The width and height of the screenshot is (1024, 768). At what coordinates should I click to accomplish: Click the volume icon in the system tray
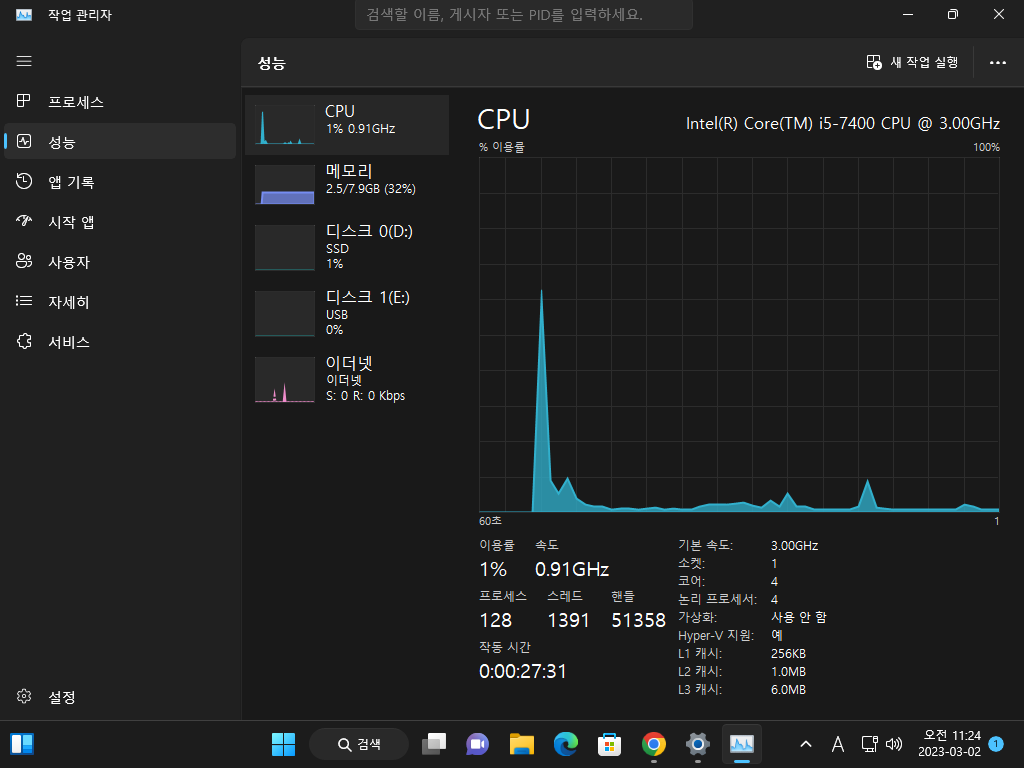tap(893, 744)
